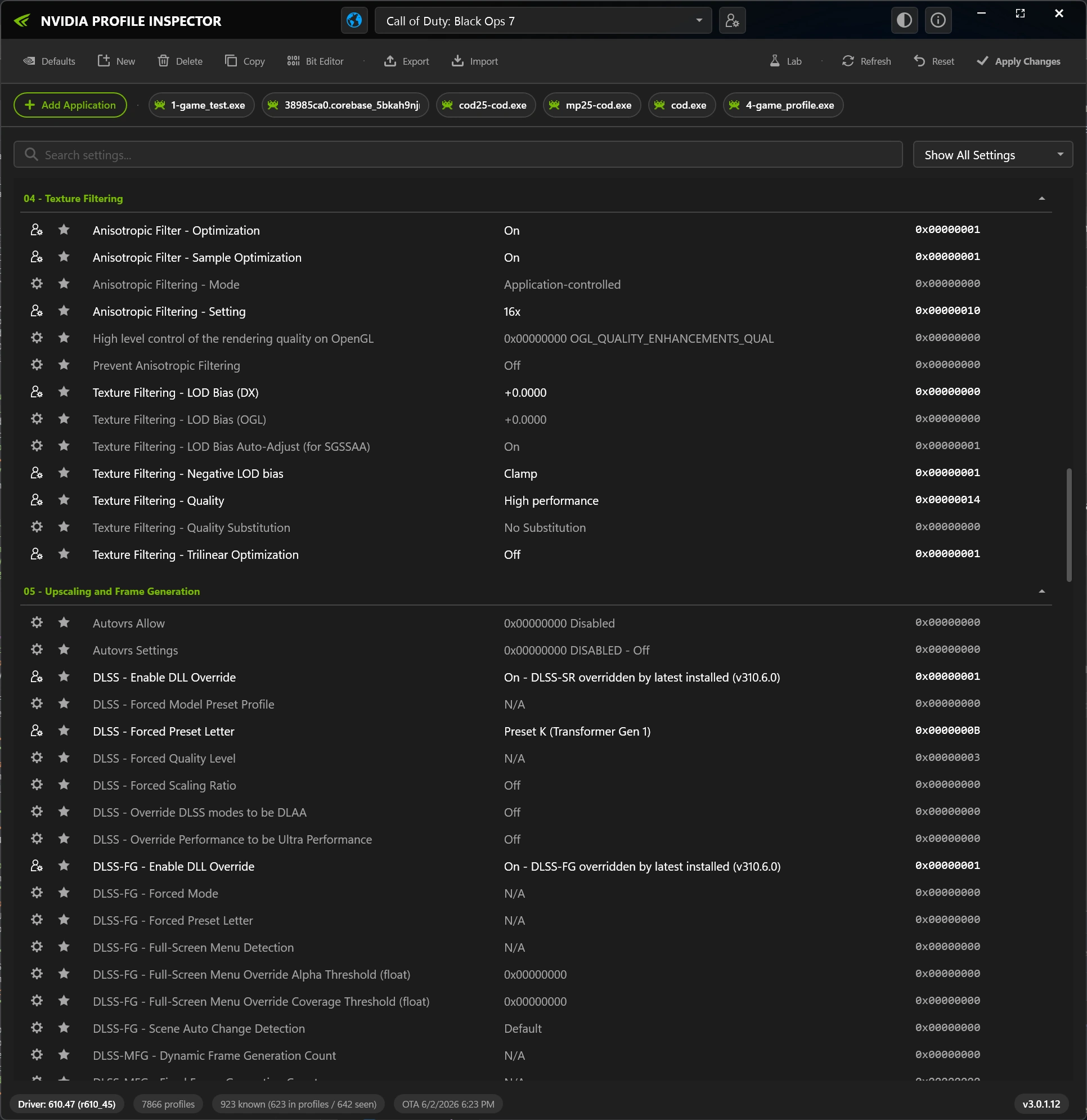This screenshot has width=1087, height=1120.
Task: Click the Search settings input field
Action: [x=457, y=155]
